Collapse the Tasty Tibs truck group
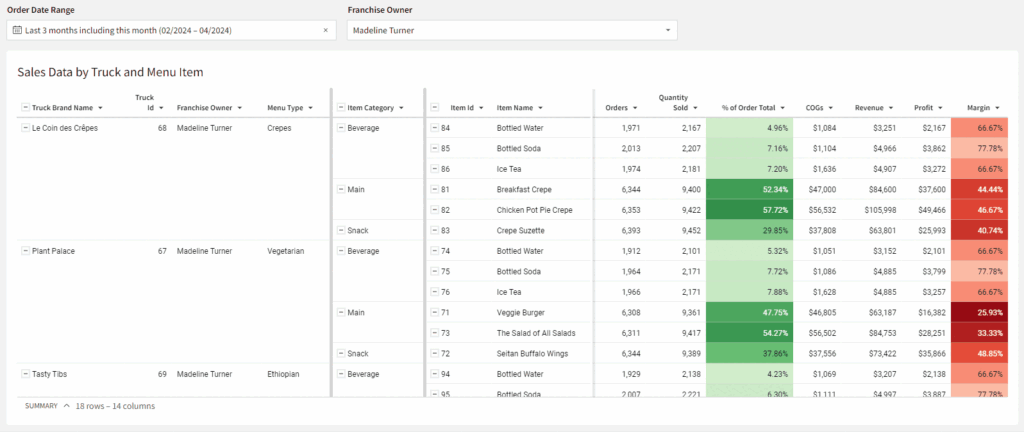 [25, 374]
